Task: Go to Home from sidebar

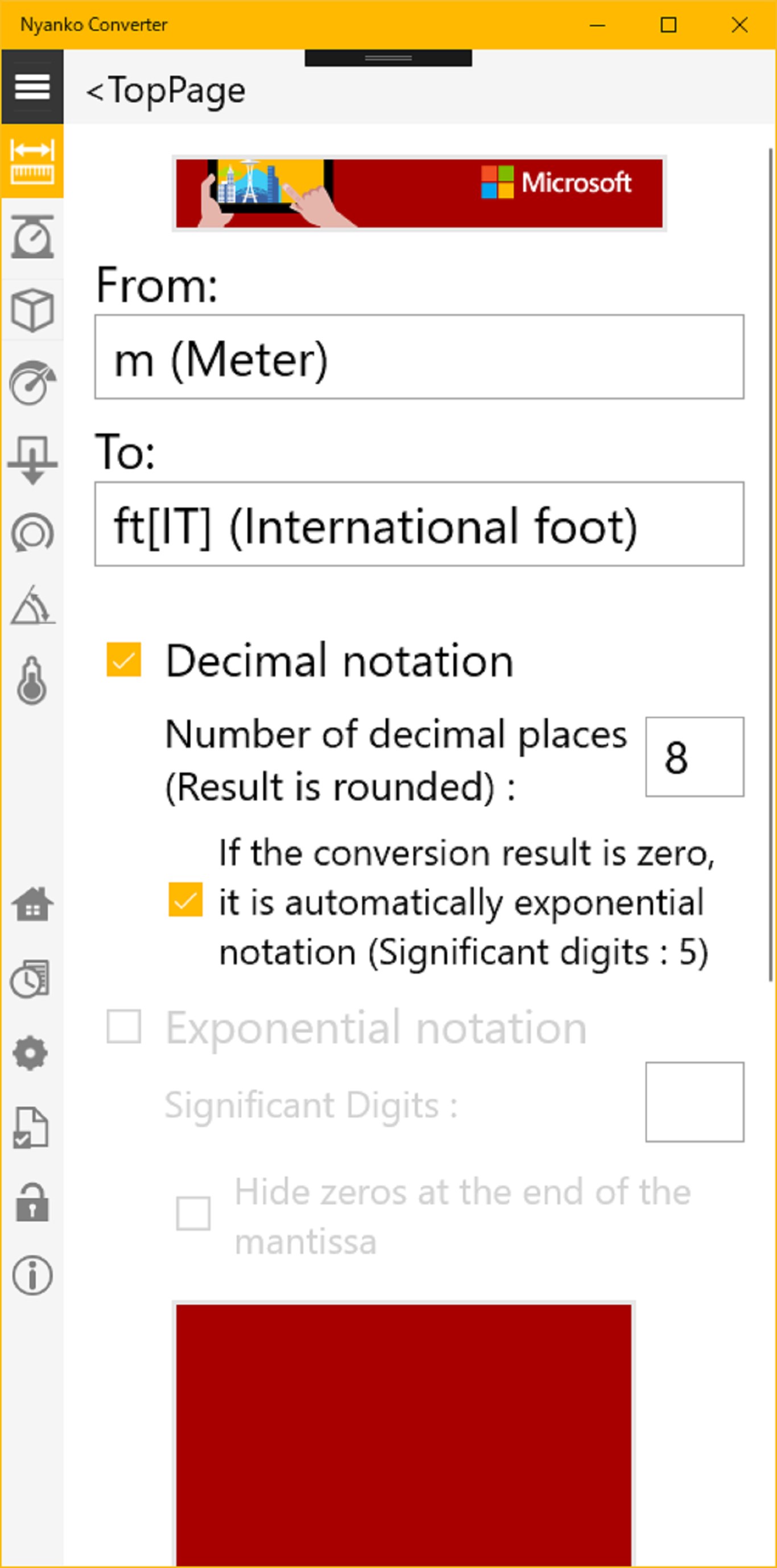Action: [32, 904]
